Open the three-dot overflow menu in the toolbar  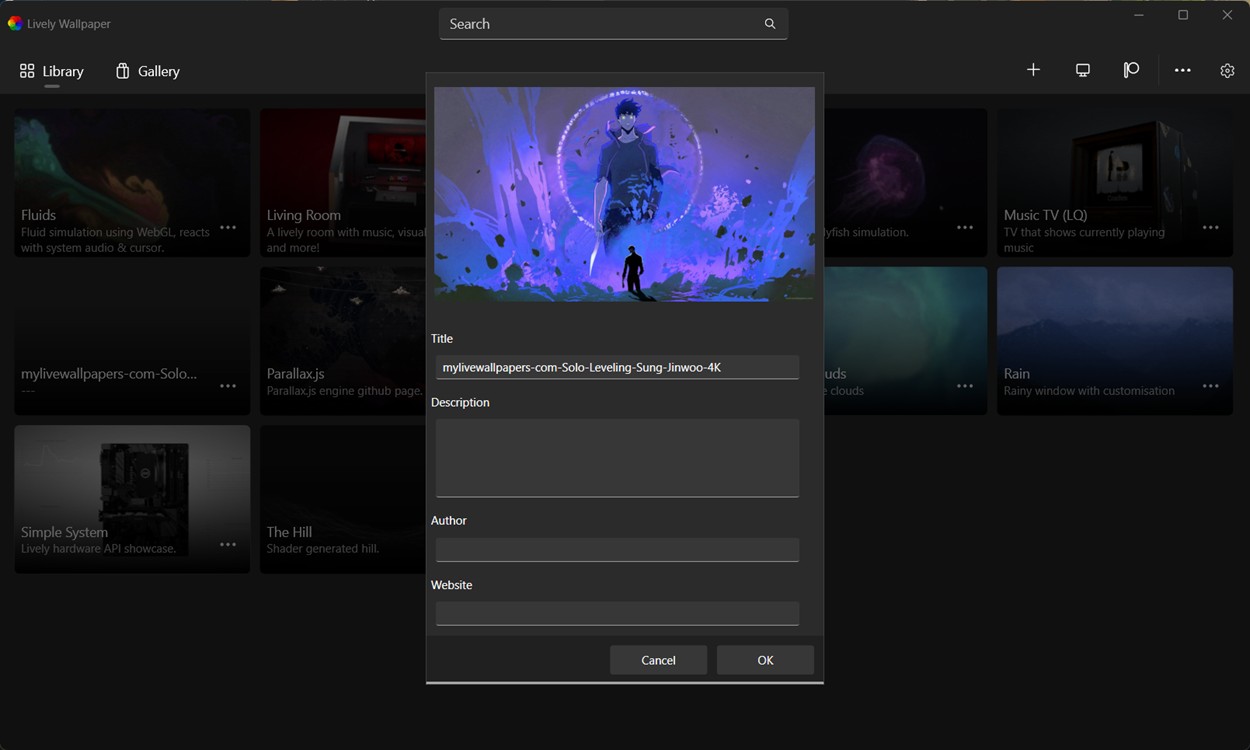[1183, 70]
